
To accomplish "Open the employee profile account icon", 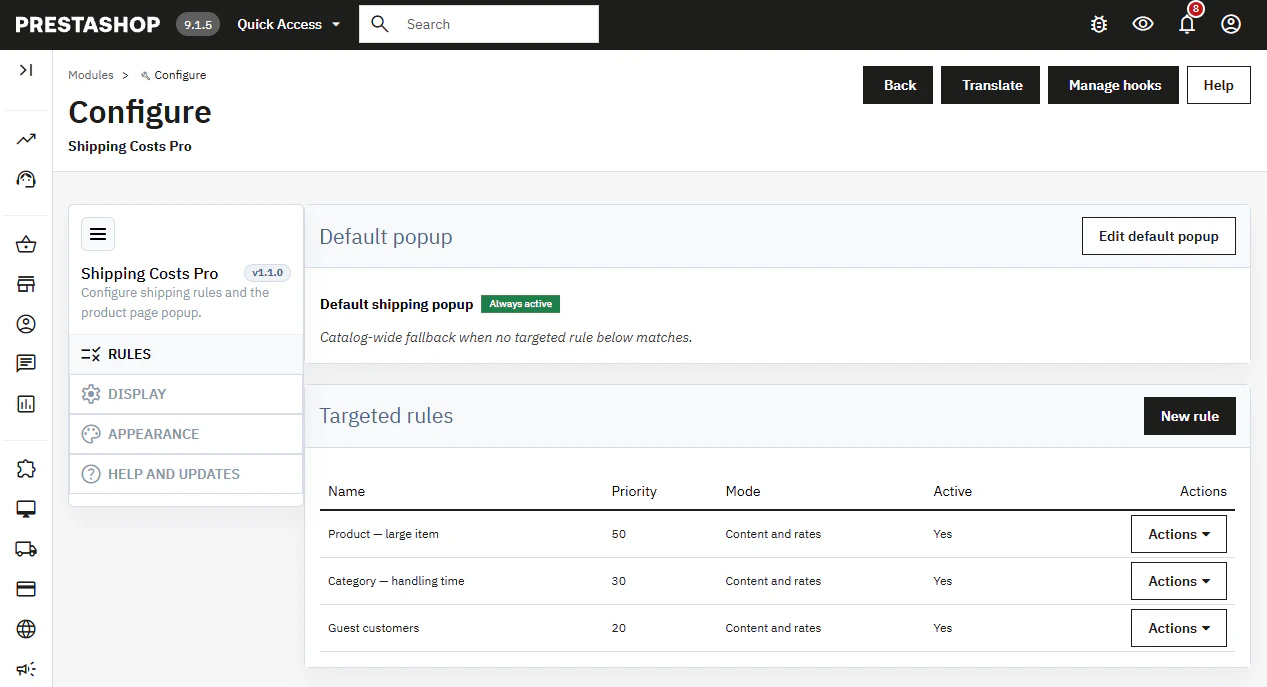I will point(1231,24).
